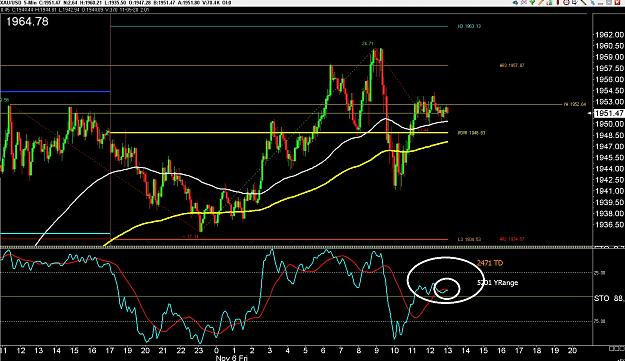Image resolution: width=625 pixels, height=361 pixels.
Task: Select the pencil drawing tool icon
Action: (x=540, y=2)
